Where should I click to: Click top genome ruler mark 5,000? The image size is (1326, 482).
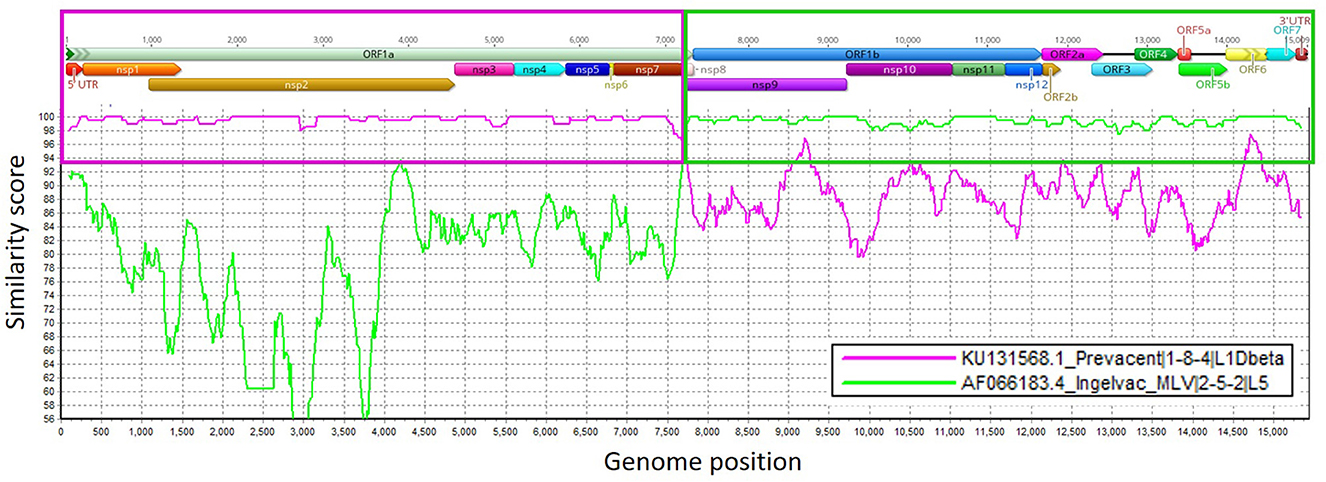(x=493, y=41)
